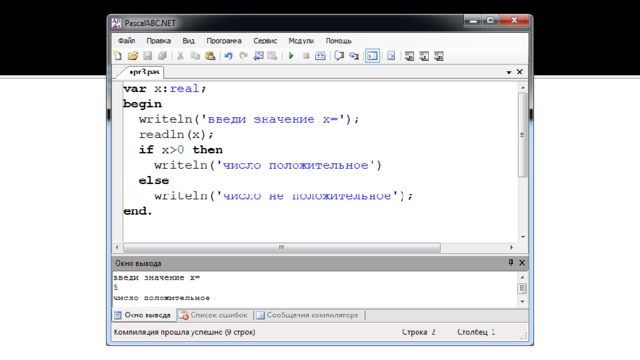Click the editor vertical scrollbar thumb

pyautogui.click(x=522, y=135)
